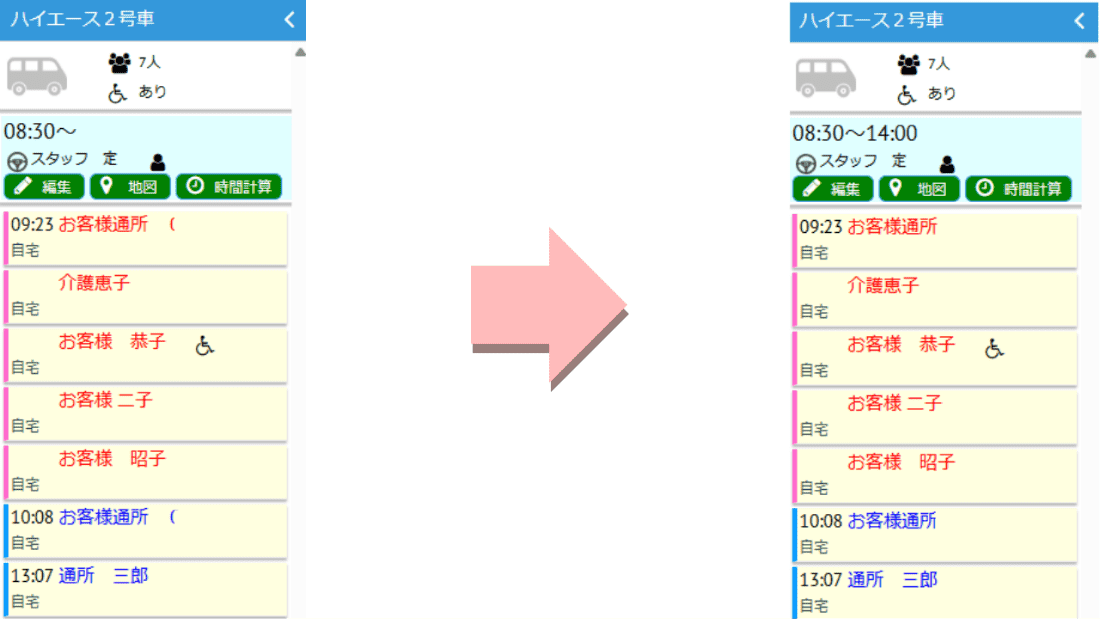Open 地図 map button in left panel

tap(130, 187)
